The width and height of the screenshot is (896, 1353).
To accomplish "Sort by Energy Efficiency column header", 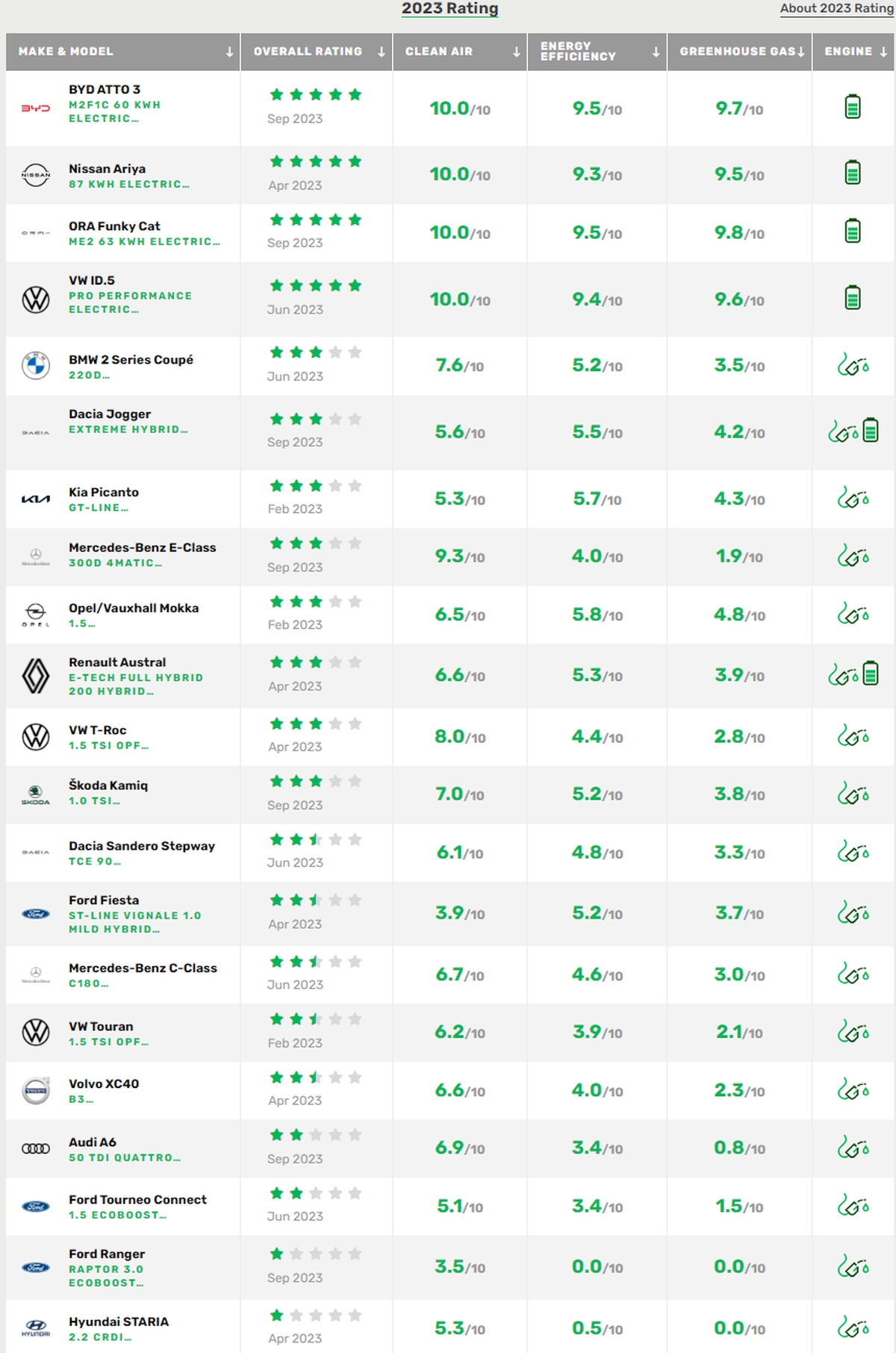I will pos(597,52).
